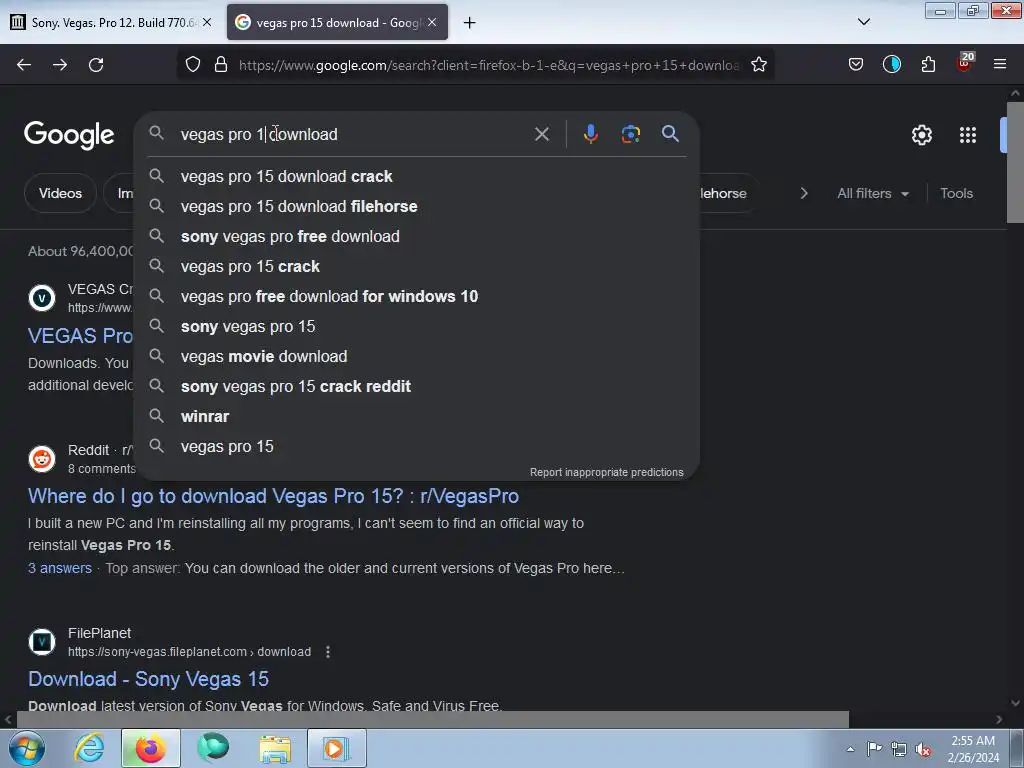Screen dimensions: 1024x768
Task: Open tracking protection shield icon
Action: click(x=193, y=65)
